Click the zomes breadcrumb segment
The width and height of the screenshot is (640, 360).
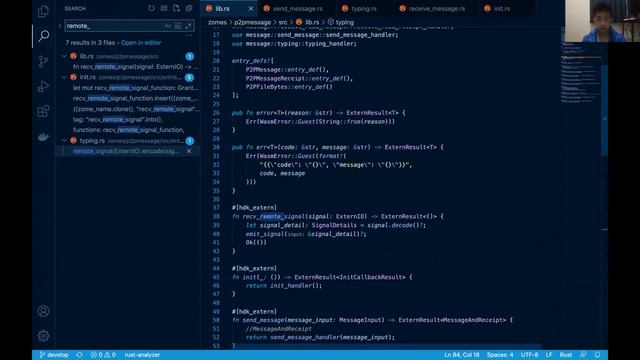tap(217, 22)
